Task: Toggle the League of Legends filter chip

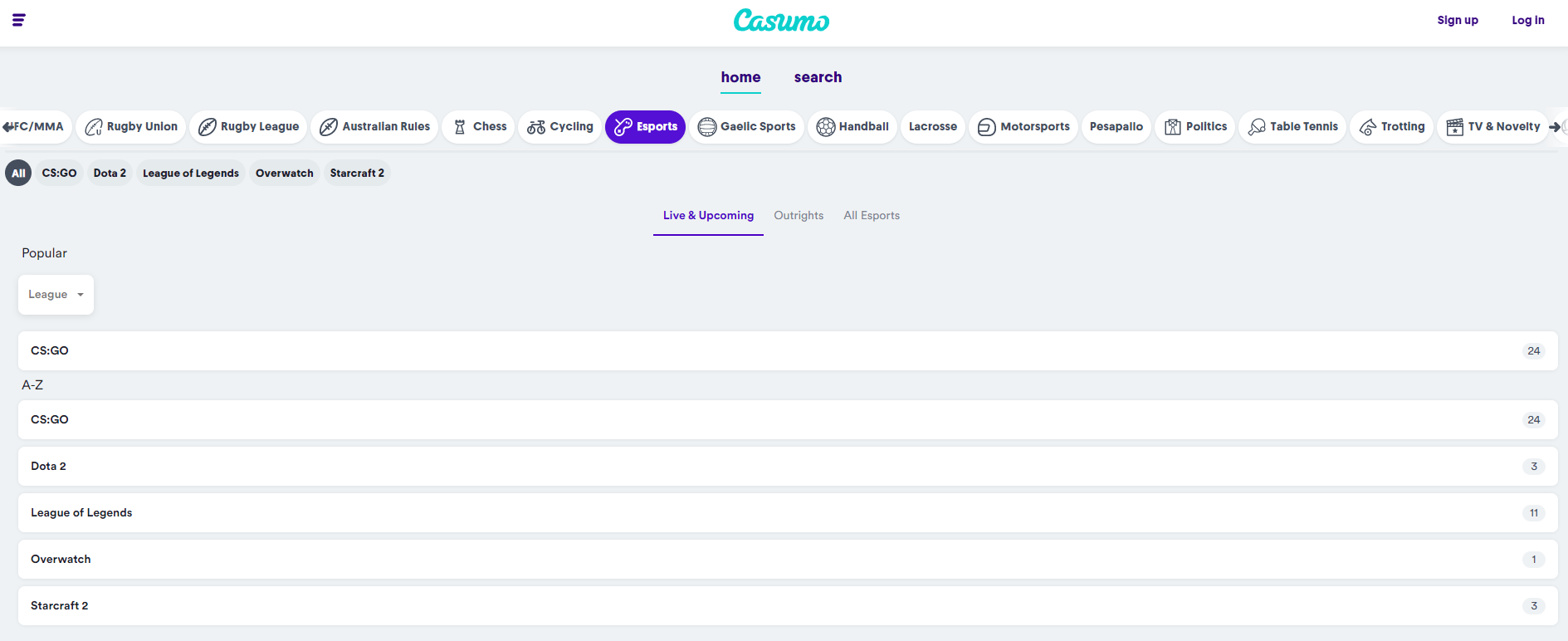Action: [x=191, y=173]
